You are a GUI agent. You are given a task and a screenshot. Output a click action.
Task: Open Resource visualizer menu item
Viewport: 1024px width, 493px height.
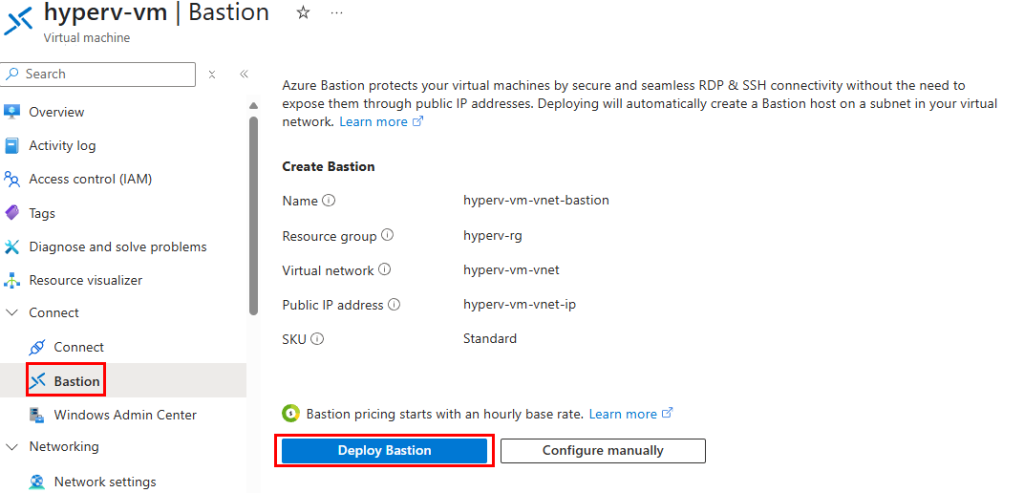pos(86,280)
